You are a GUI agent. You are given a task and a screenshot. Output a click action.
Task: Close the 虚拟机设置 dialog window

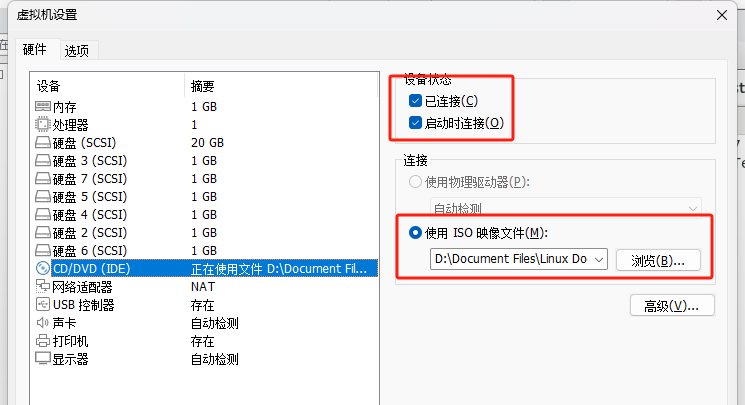(x=722, y=14)
